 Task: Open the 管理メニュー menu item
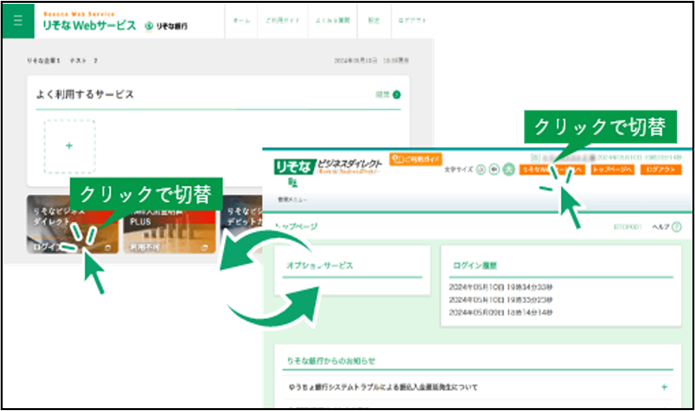point(292,200)
